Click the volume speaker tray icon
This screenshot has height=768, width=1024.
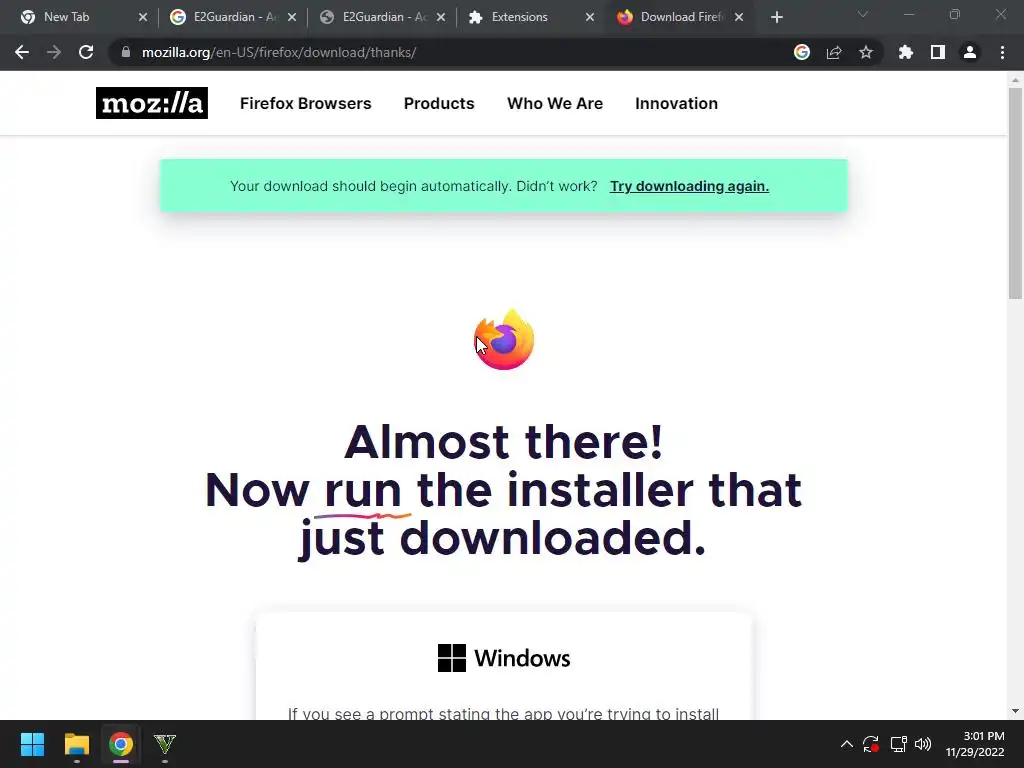tap(923, 744)
